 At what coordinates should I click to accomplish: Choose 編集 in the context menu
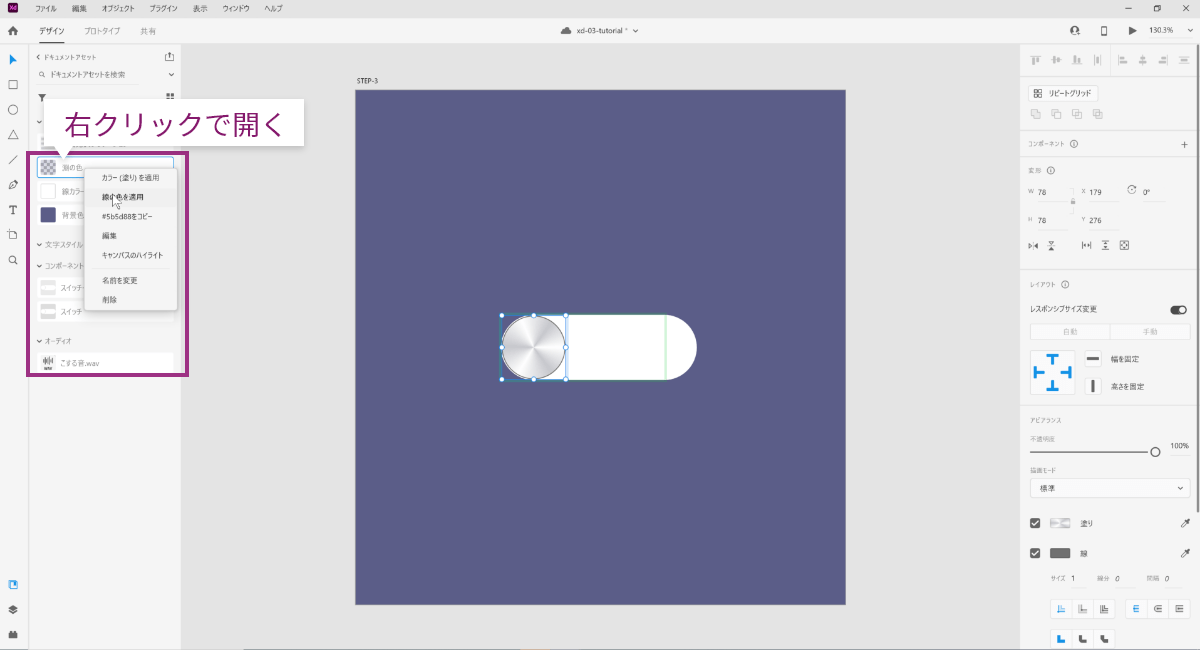(x=131, y=236)
